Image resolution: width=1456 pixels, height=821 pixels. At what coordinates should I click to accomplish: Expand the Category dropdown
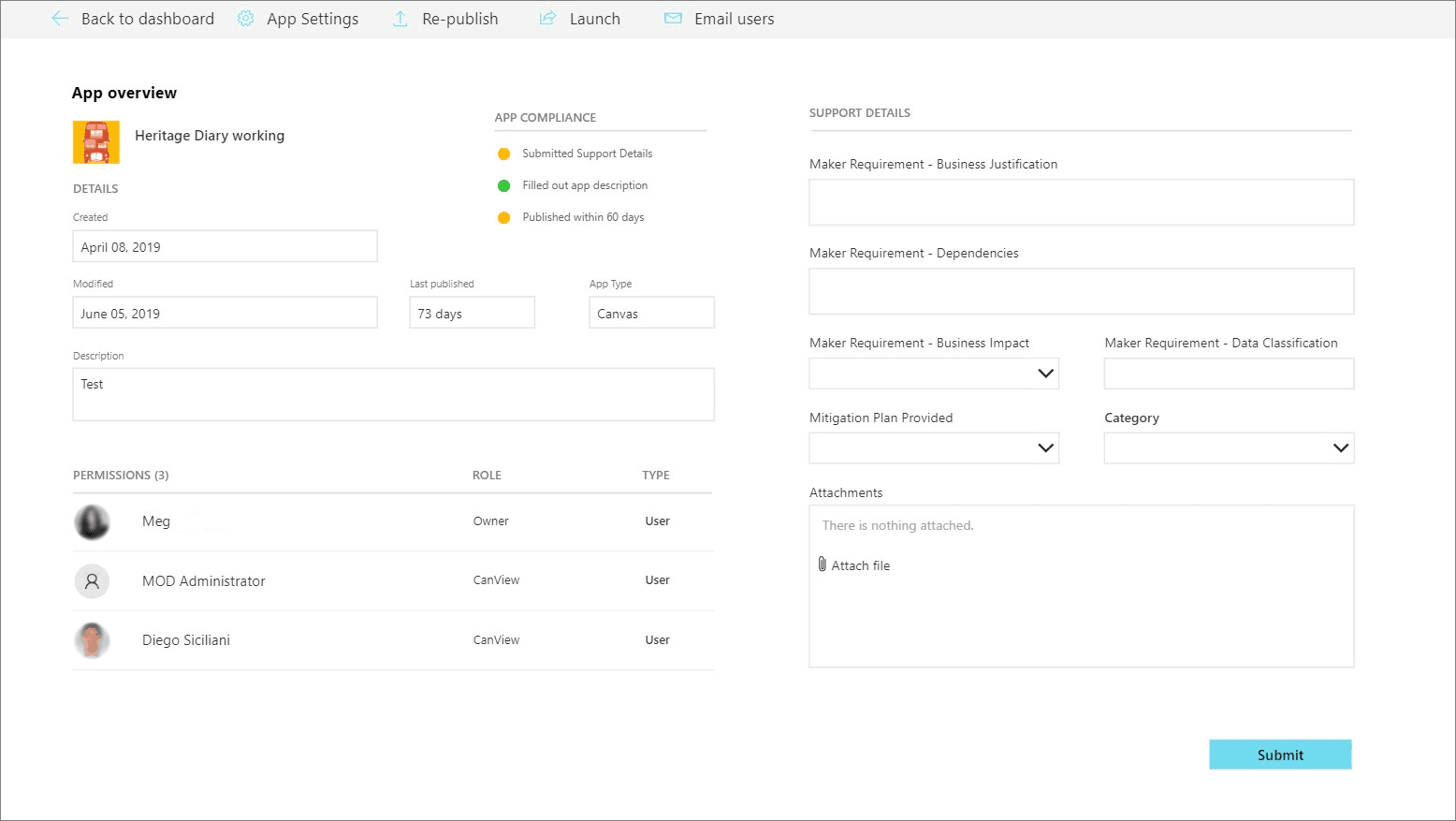pos(1340,448)
